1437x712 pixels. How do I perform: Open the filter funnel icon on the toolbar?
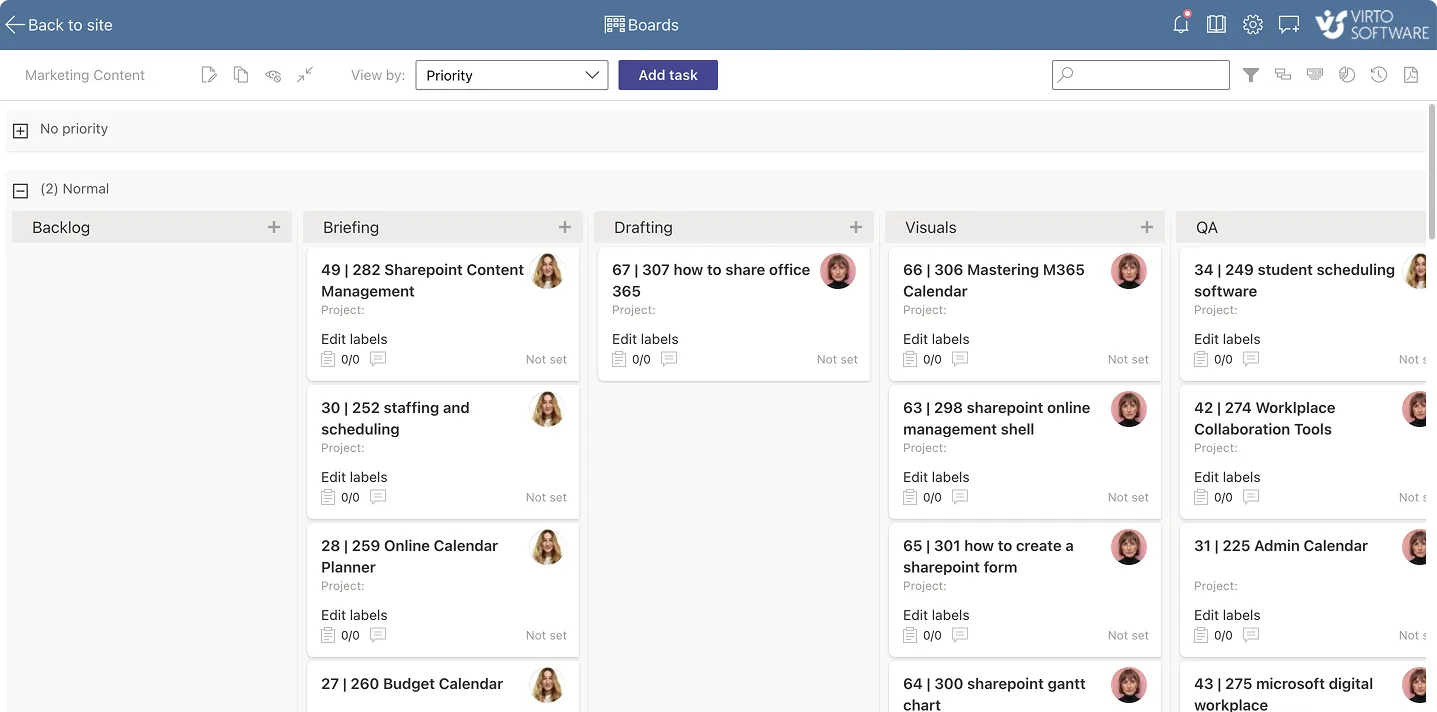[1251, 74]
